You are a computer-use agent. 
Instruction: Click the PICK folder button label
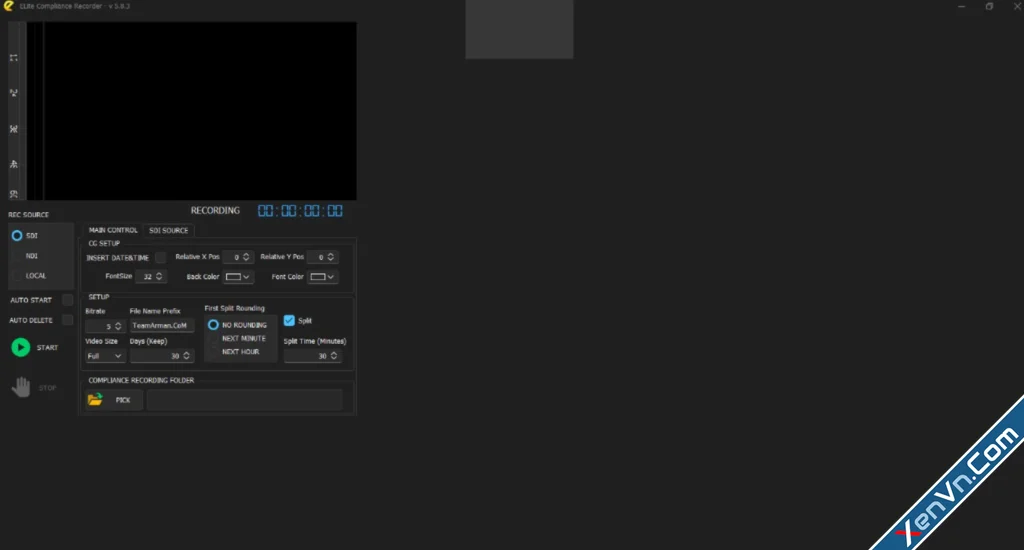pyautogui.click(x=123, y=400)
